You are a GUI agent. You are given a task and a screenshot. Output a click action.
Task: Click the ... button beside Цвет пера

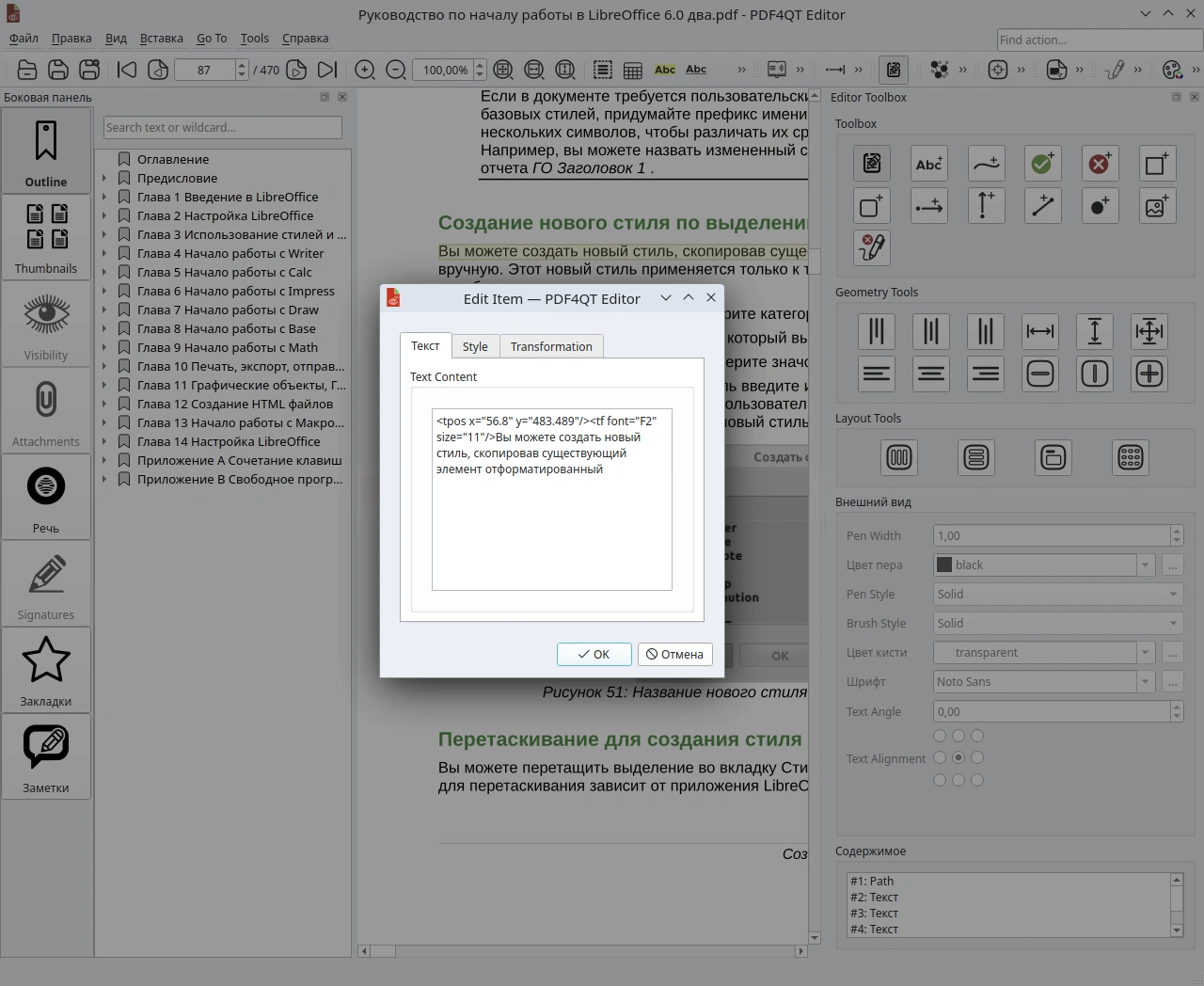tap(1173, 565)
